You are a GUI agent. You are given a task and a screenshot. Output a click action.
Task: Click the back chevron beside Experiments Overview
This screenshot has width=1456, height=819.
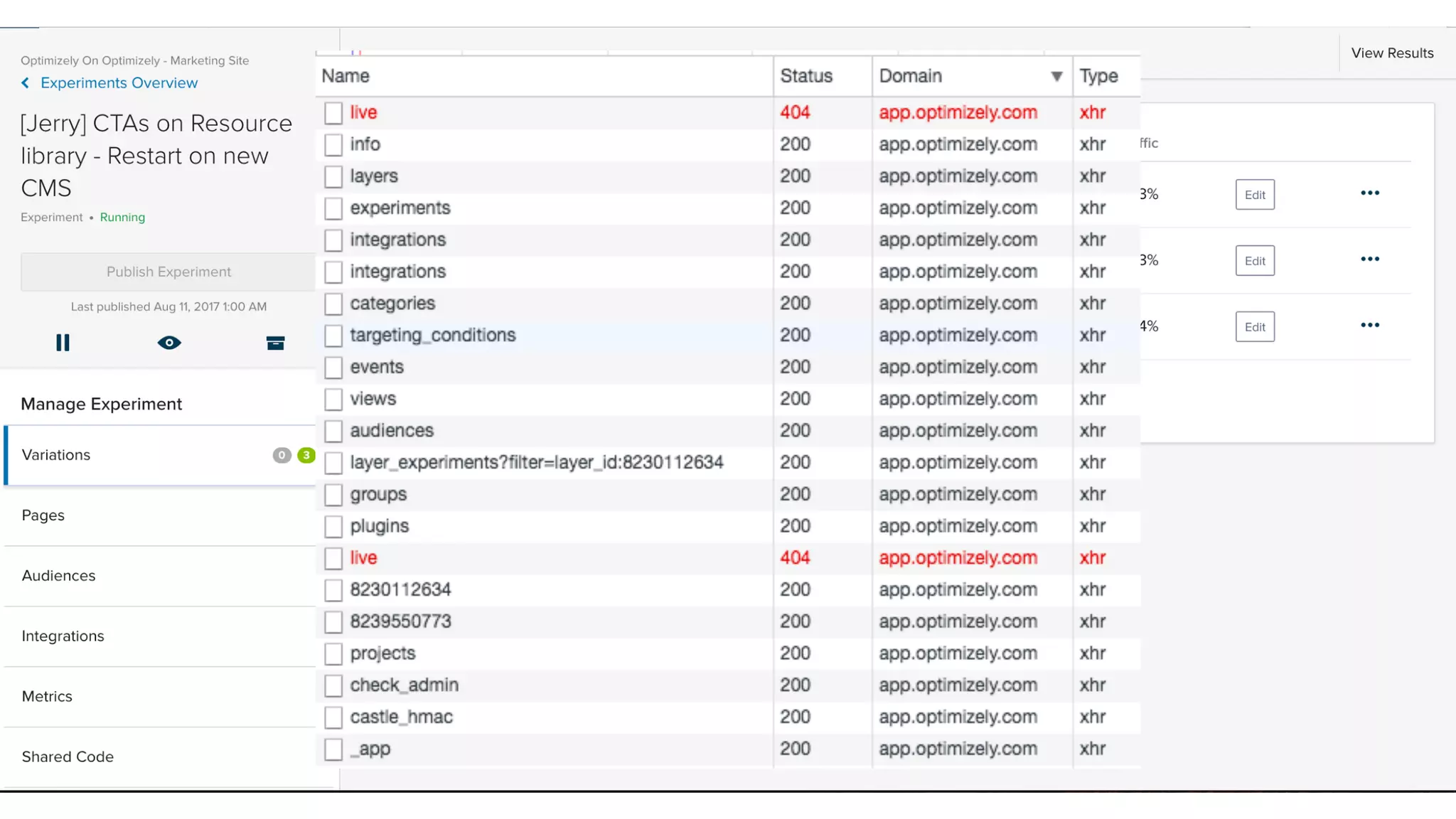click(26, 83)
